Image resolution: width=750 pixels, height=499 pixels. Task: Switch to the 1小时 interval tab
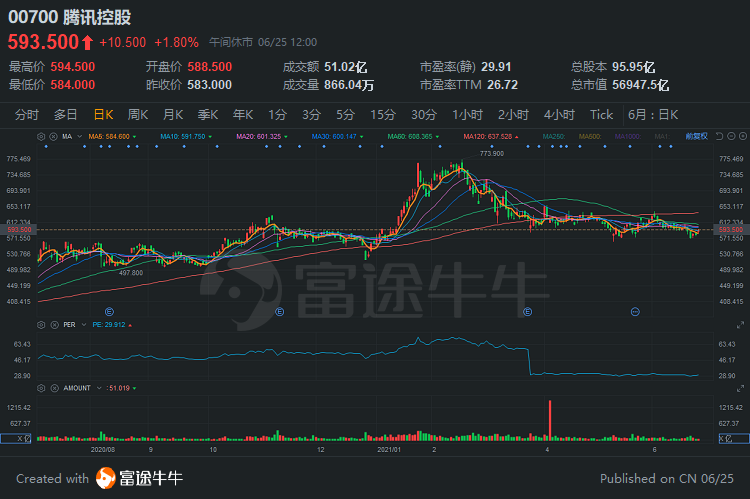[x=468, y=115]
